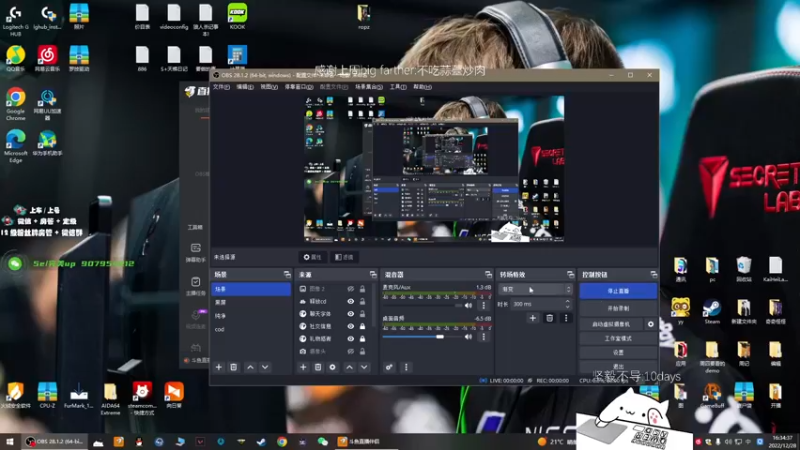Unlock the fourth source lock icon
This screenshot has width=800, height=450.
[x=362, y=326]
